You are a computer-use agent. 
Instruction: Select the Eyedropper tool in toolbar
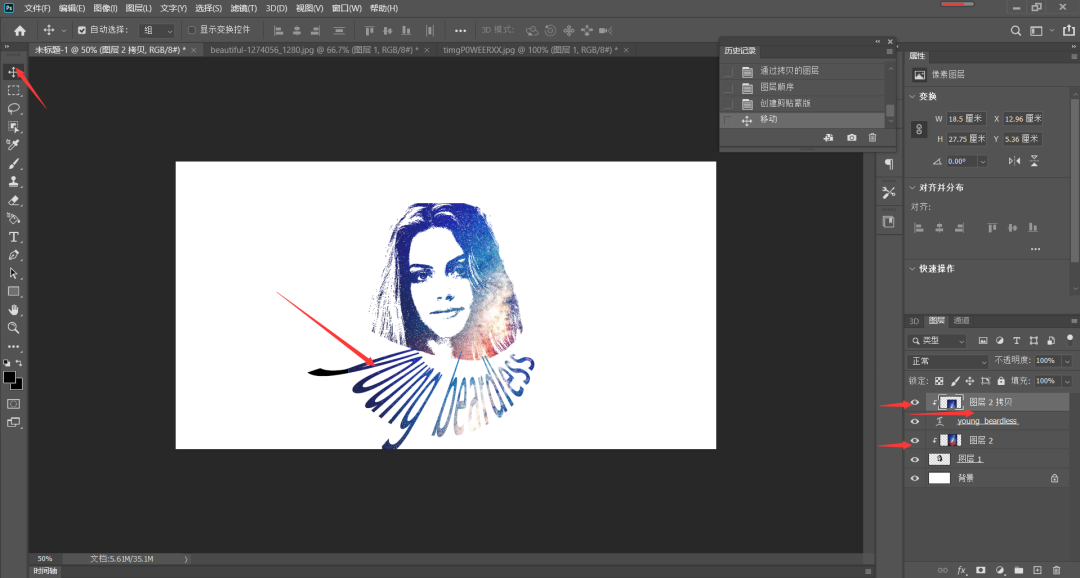[x=14, y=145]
